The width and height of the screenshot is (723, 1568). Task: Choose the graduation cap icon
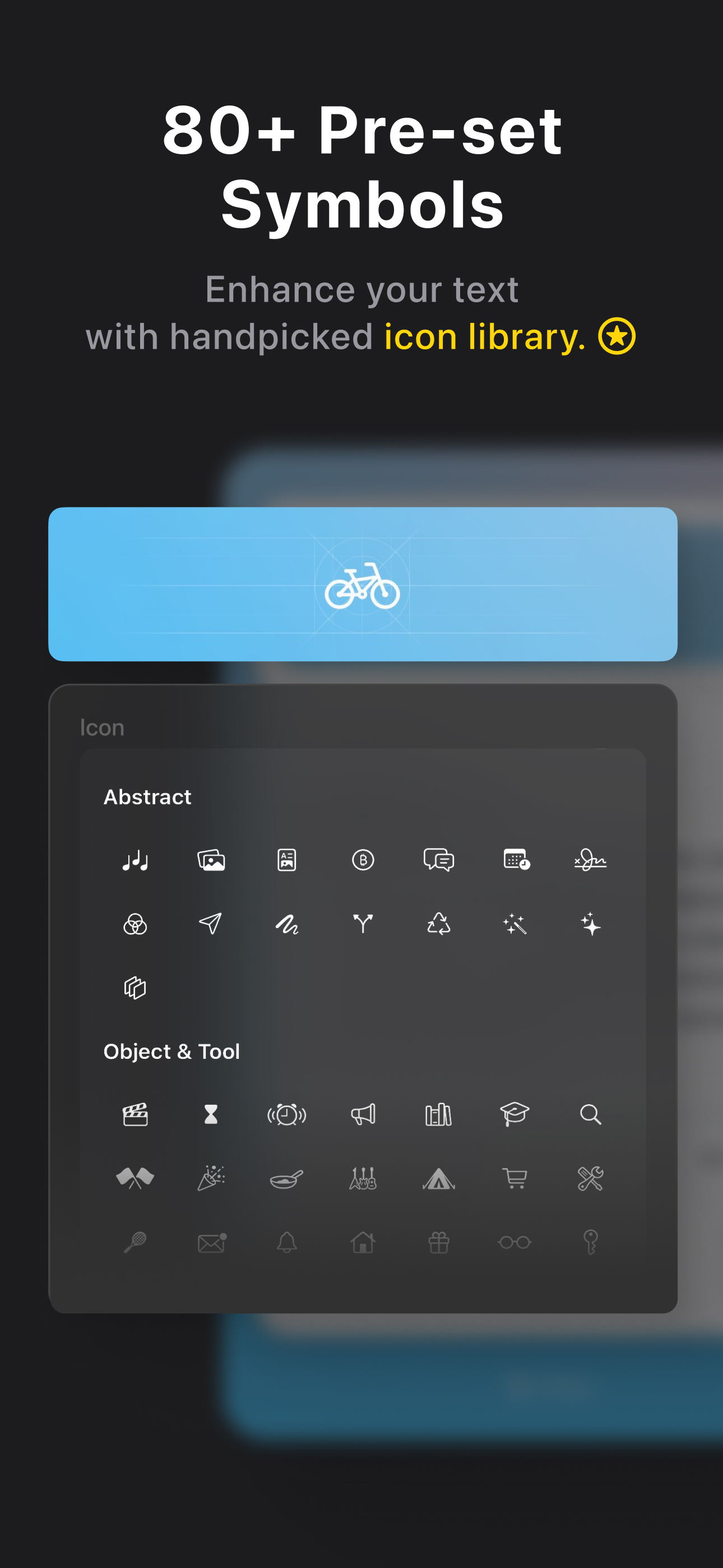515,1114
